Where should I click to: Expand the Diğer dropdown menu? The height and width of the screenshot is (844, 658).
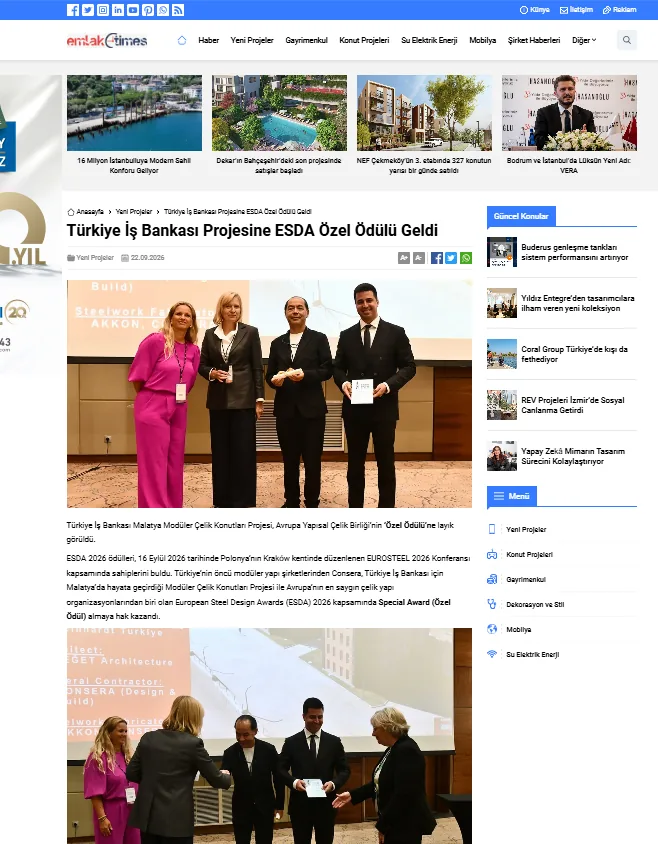click(x=584, y=40)
